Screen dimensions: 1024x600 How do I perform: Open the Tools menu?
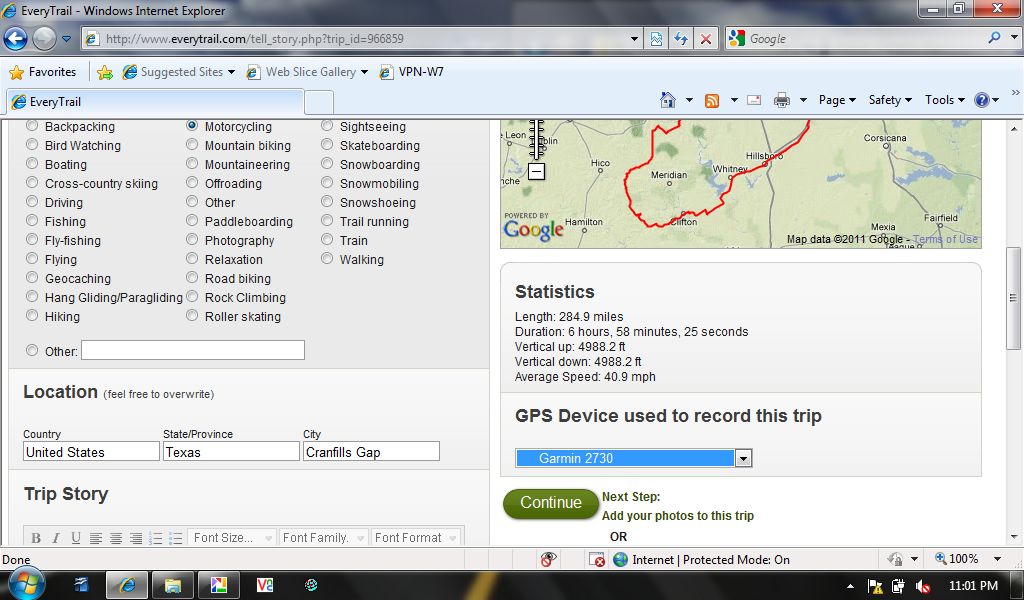pyautogui.click(x=944, y=100)
